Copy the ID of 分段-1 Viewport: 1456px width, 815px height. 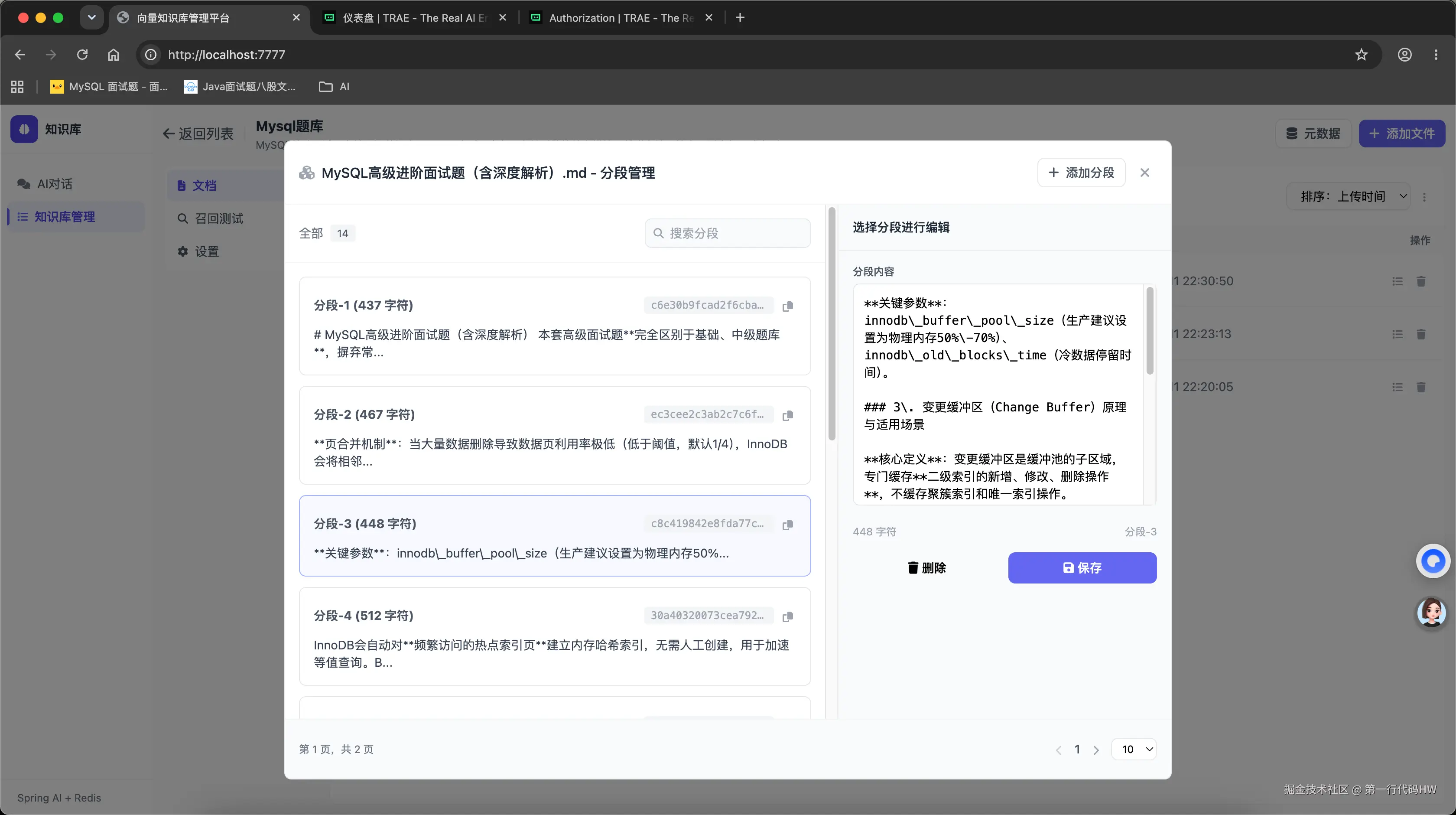(x=787, y=306)
